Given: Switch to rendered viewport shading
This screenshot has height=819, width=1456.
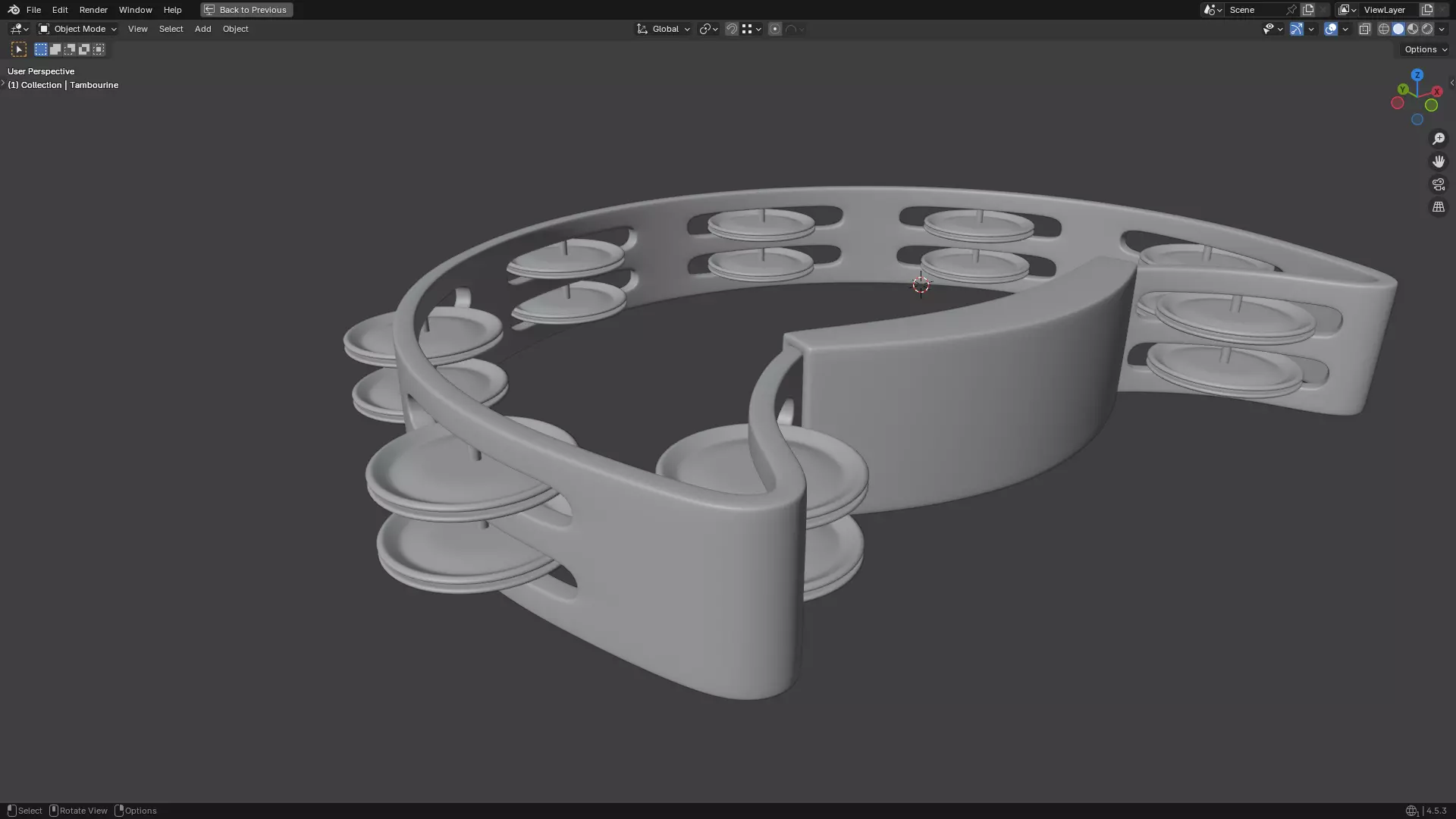Looking at the screenshot, I should (1427, 29).
